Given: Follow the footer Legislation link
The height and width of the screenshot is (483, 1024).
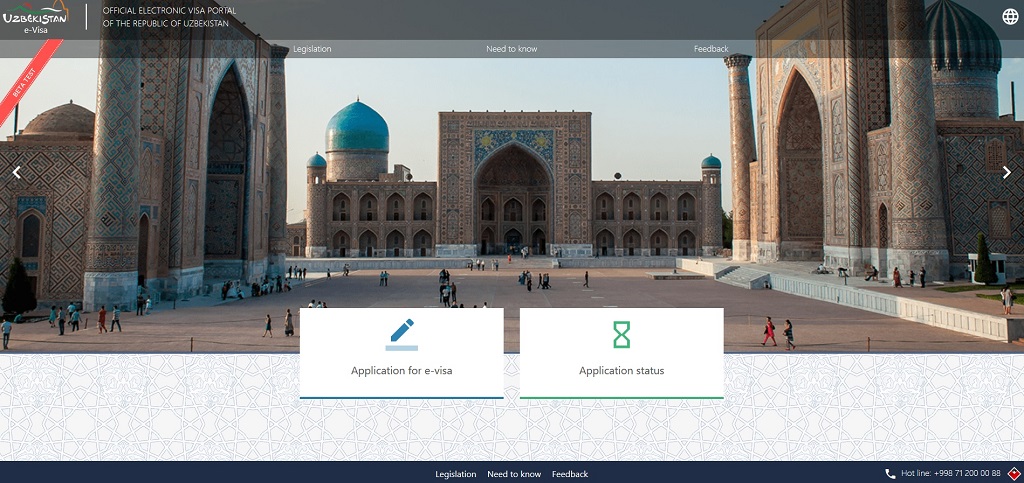Looking at the screenshot, I should [456, 475].
